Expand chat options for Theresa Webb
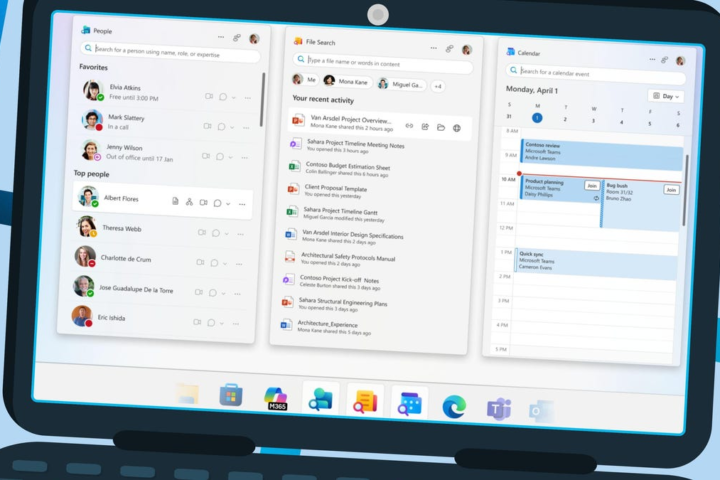720x480 pixels. tap(226, 234)
